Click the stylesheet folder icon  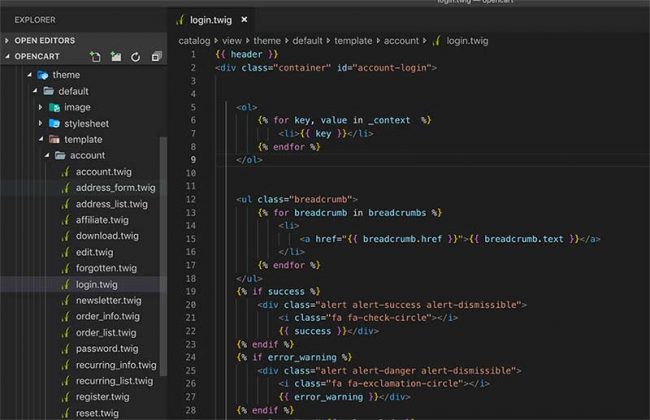pyautogui.click(x=54, y=124)
